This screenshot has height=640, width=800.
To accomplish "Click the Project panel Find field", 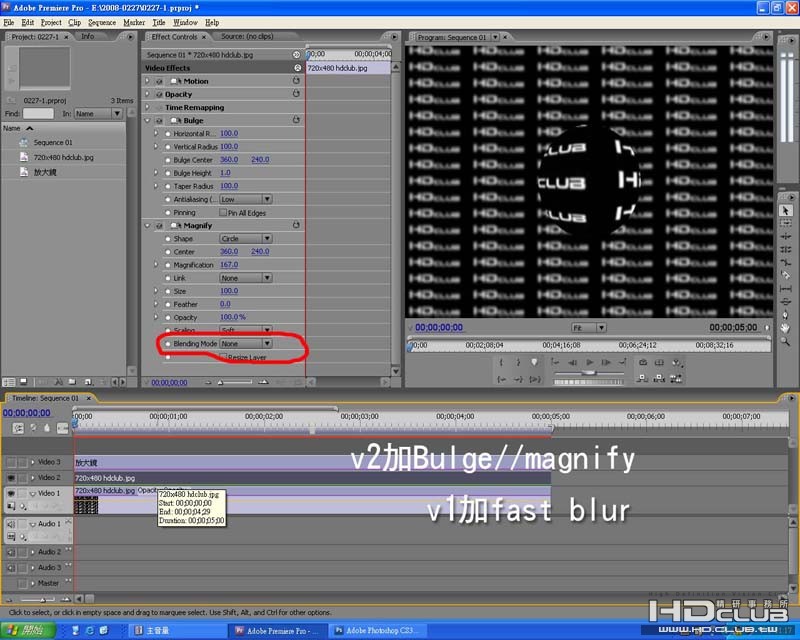I will click(x=38, y=113).
